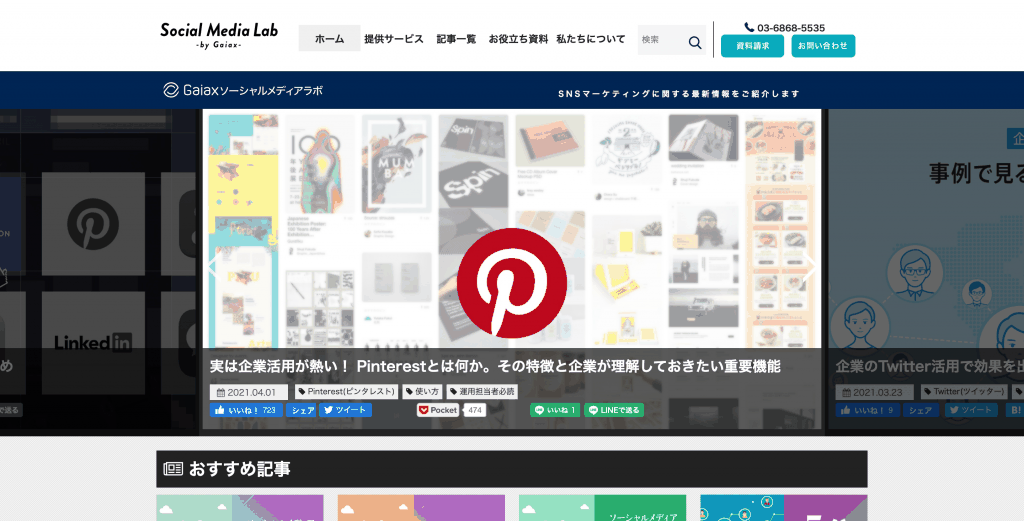This screenshot has height=521, width=1024.
Task: Click the ツイート button on the right slide
Action: coord(971,410)
